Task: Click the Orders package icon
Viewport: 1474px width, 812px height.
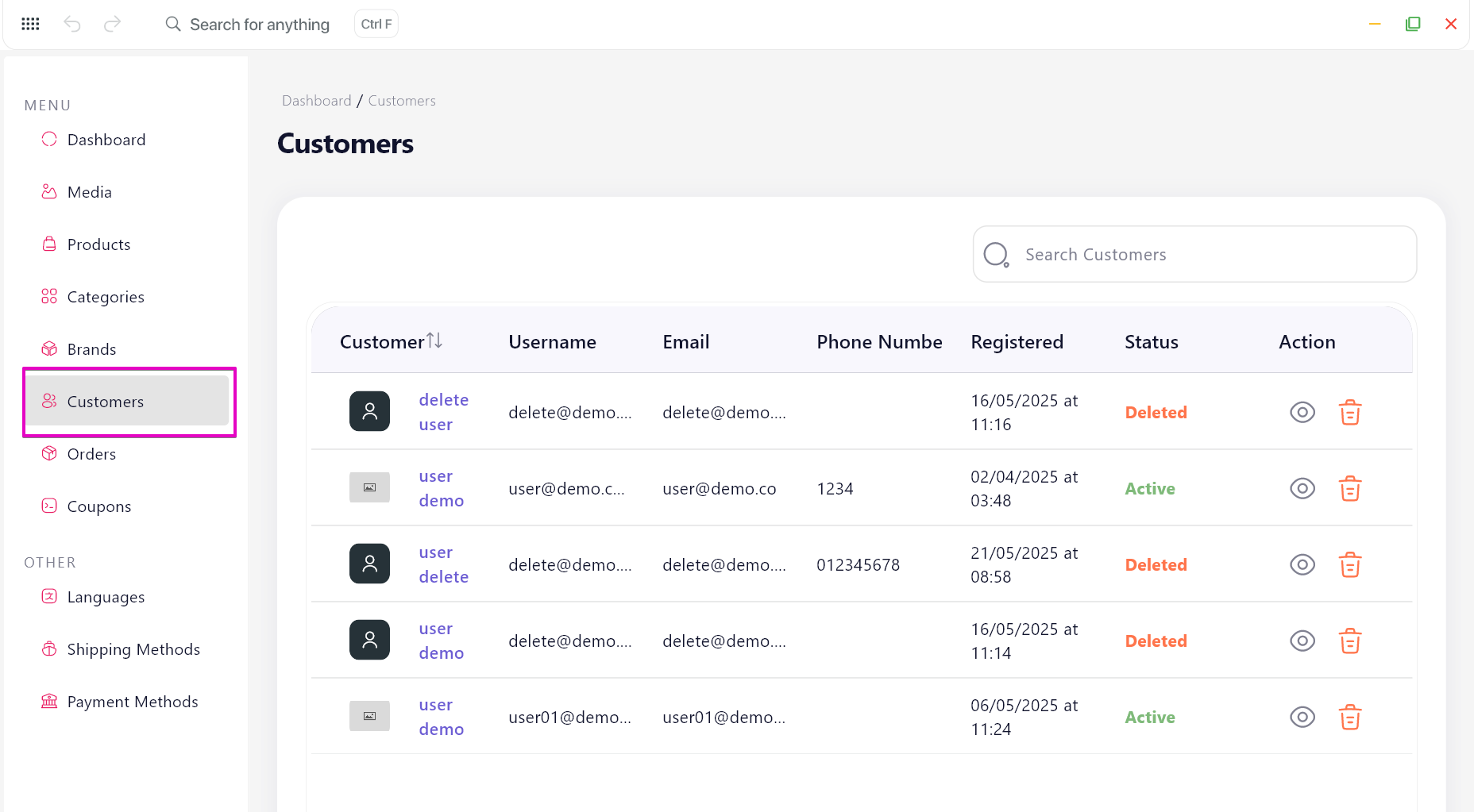Action: point(49,453)
